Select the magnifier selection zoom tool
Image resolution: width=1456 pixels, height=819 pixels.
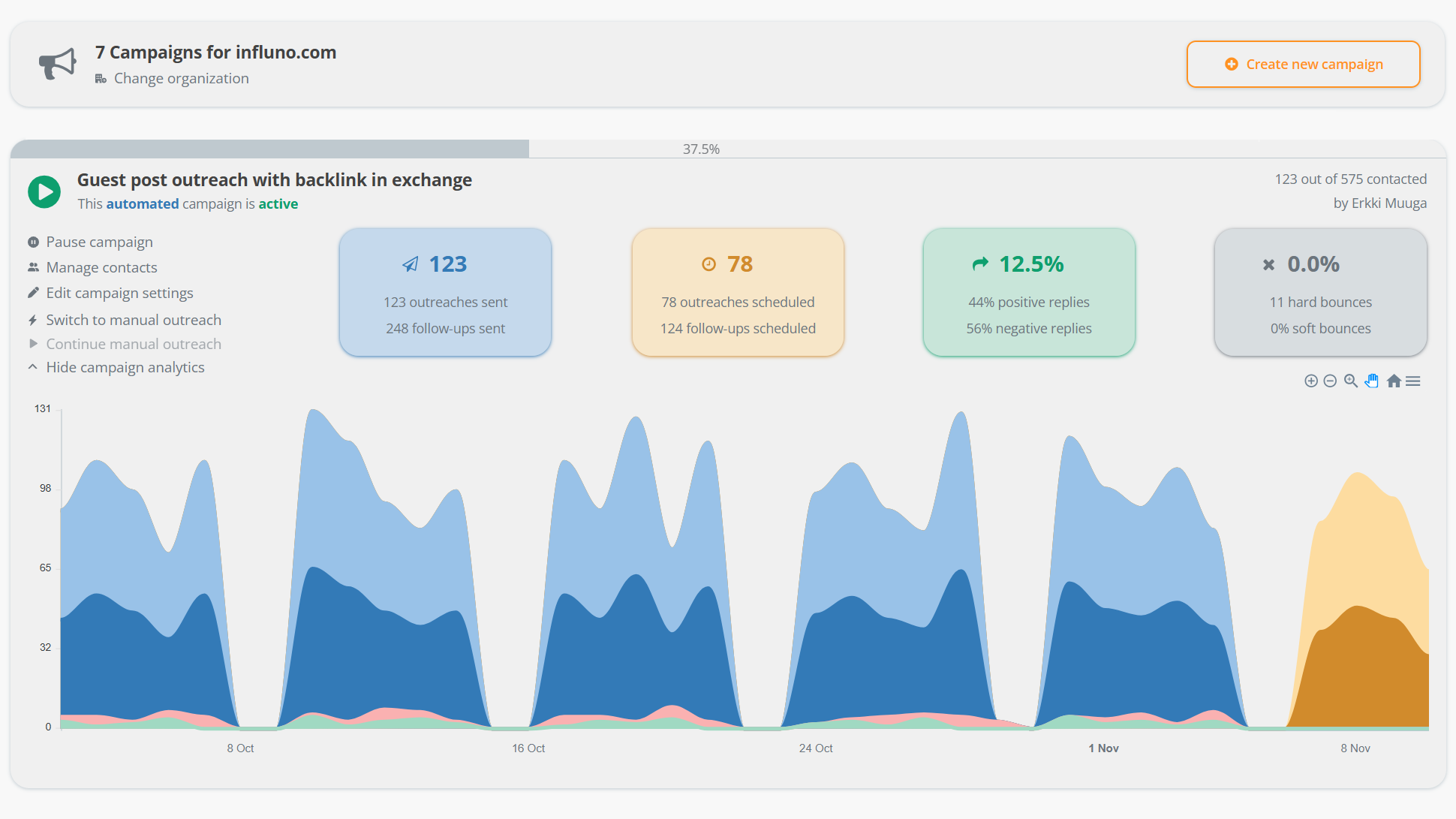tap(1351, 381)
